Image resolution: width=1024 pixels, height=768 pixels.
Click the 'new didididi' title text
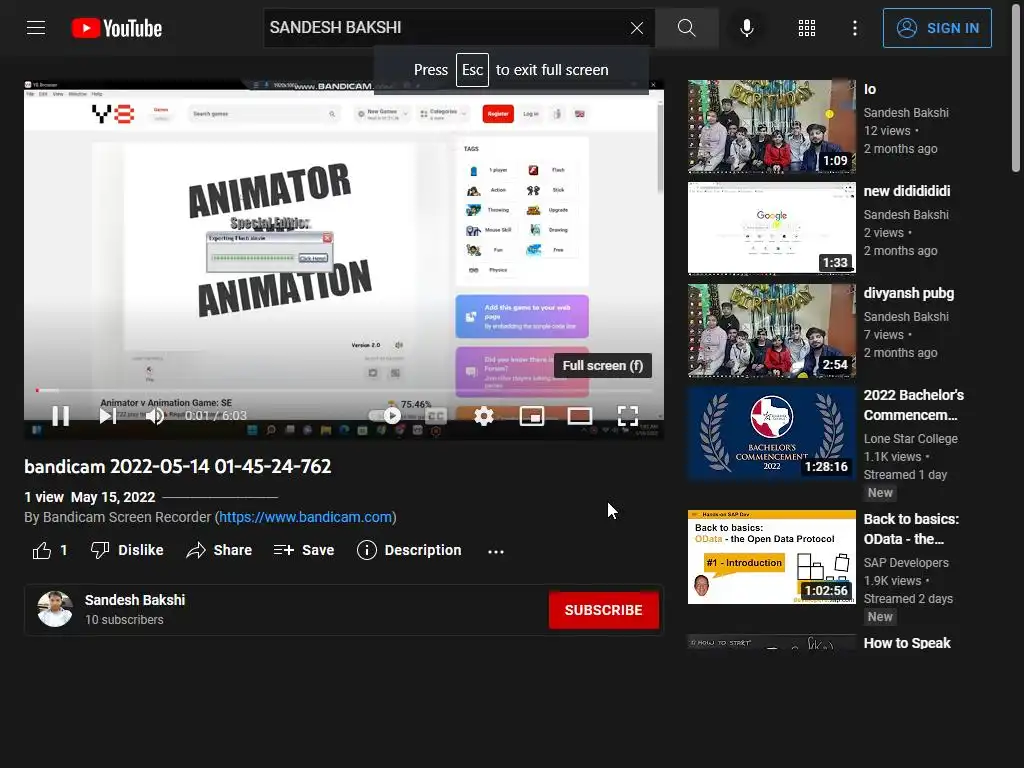[907, 191]
